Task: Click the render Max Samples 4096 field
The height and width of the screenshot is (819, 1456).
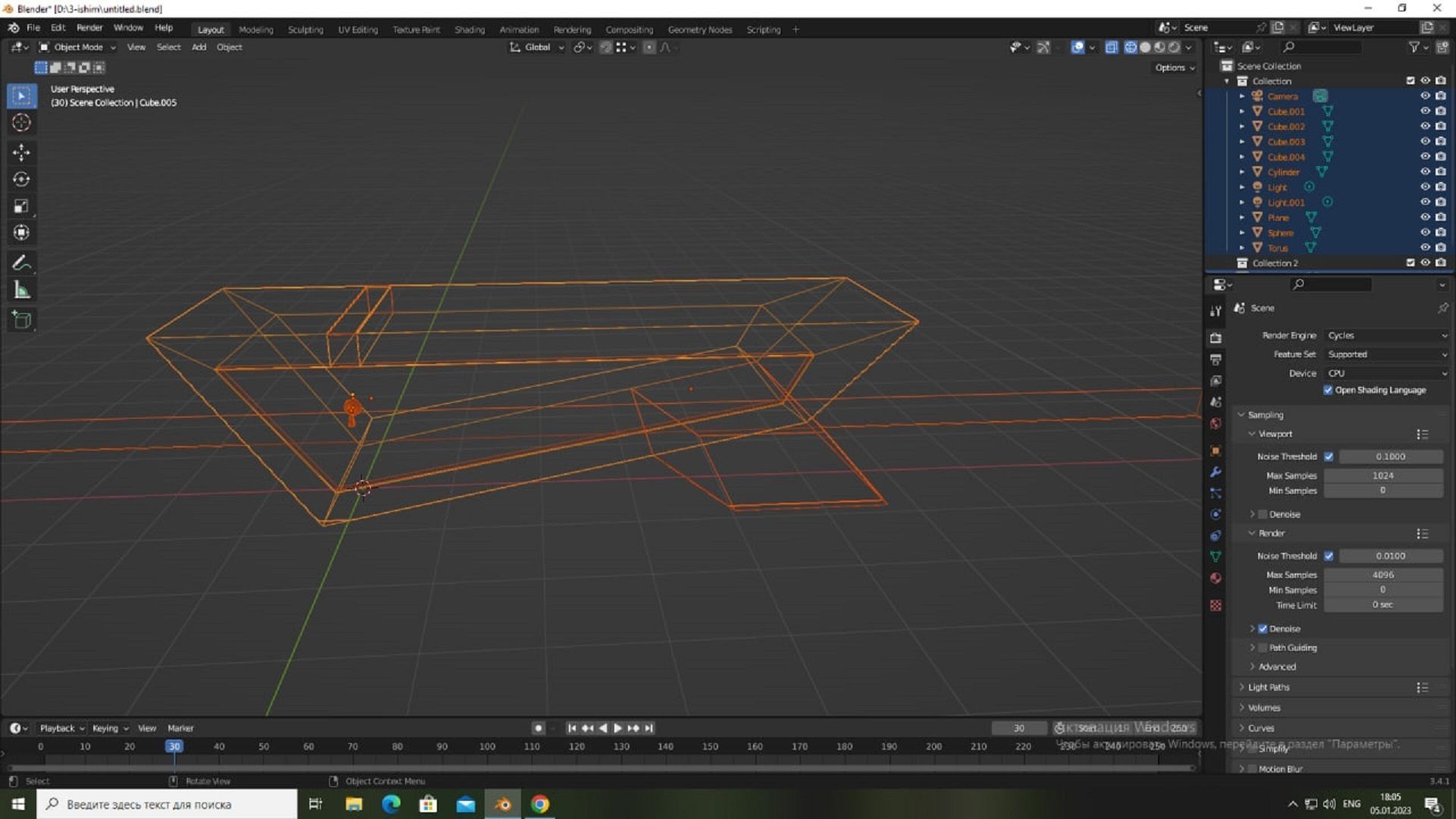Action: point(1382,575)
